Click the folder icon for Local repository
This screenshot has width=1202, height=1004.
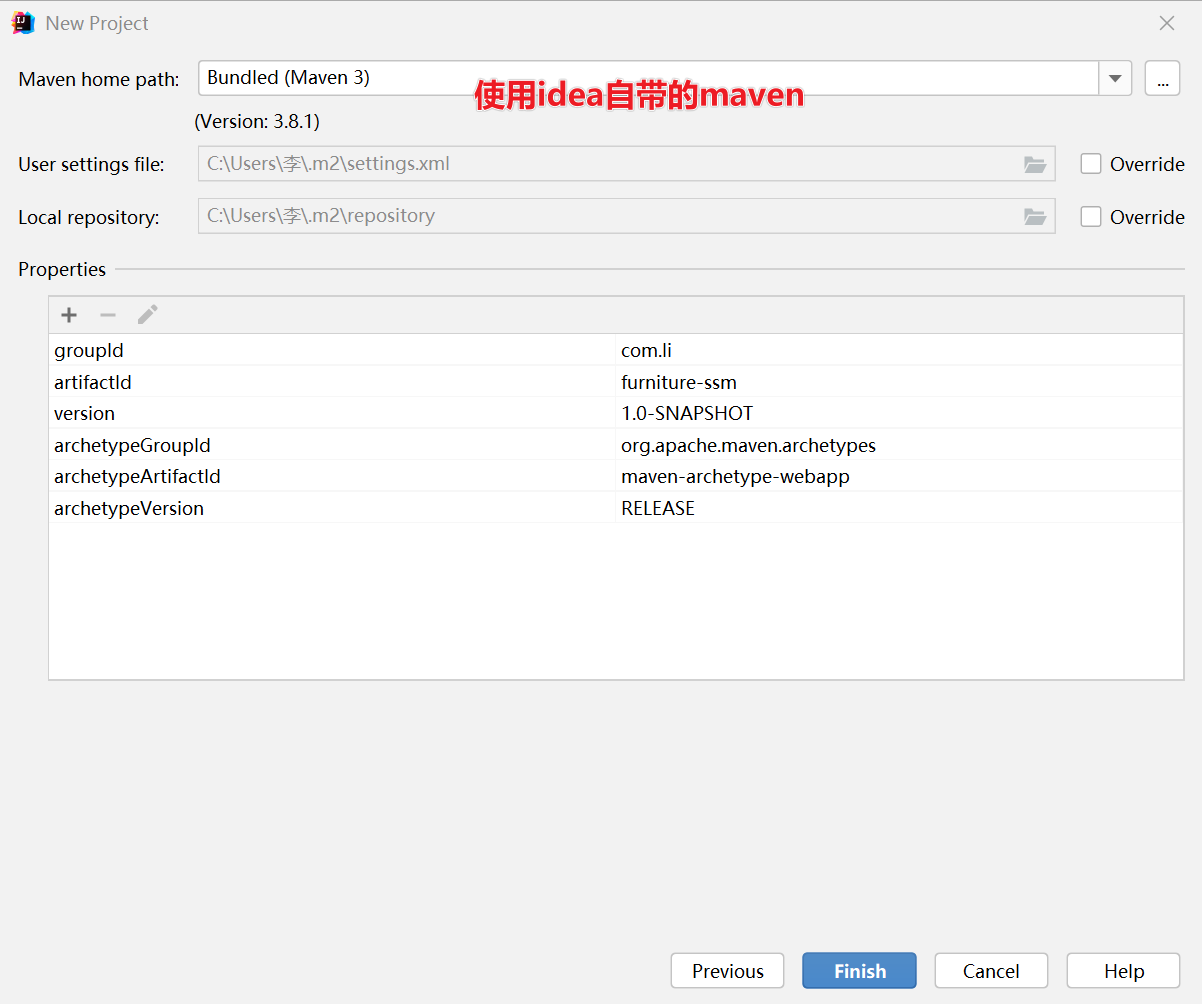(x=1035, y=216)
